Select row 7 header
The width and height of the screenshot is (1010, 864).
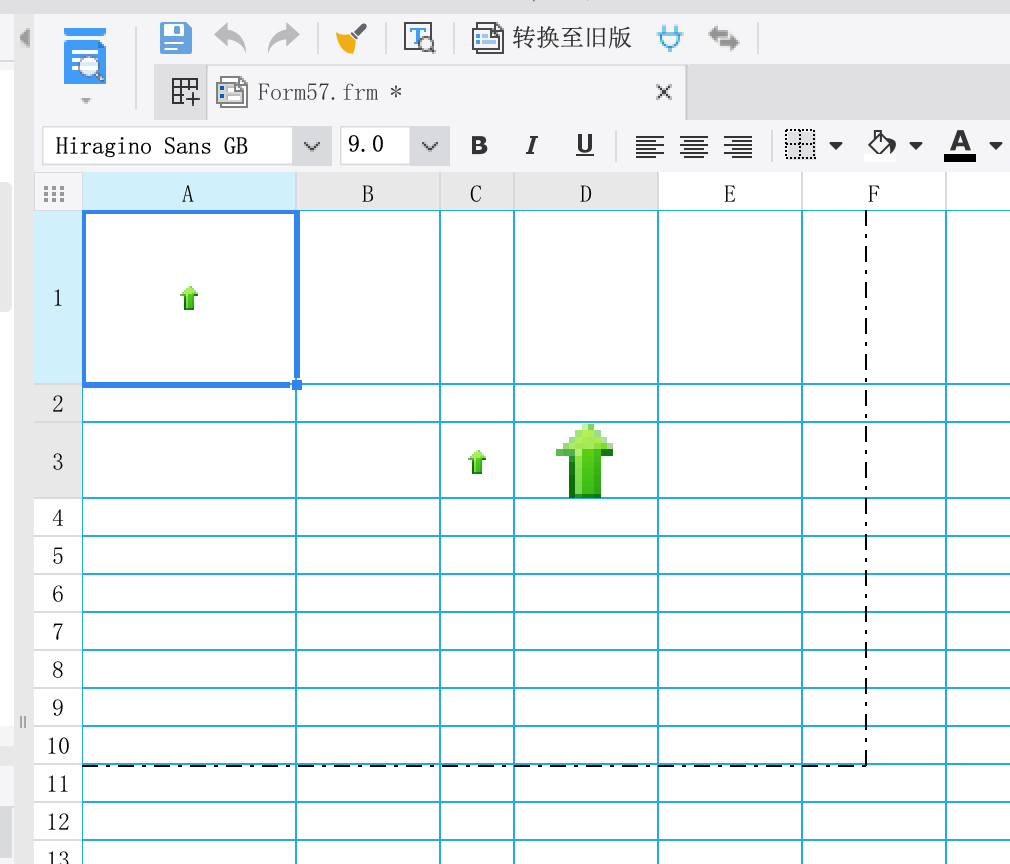[x=58, y=631]
